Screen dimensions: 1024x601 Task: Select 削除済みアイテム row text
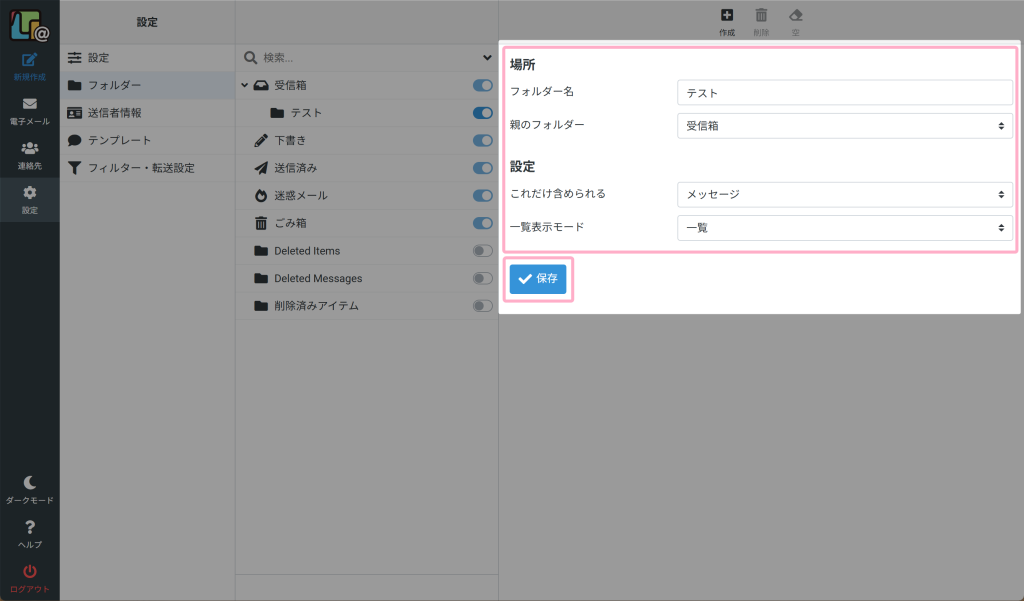[x=316, y=306]
